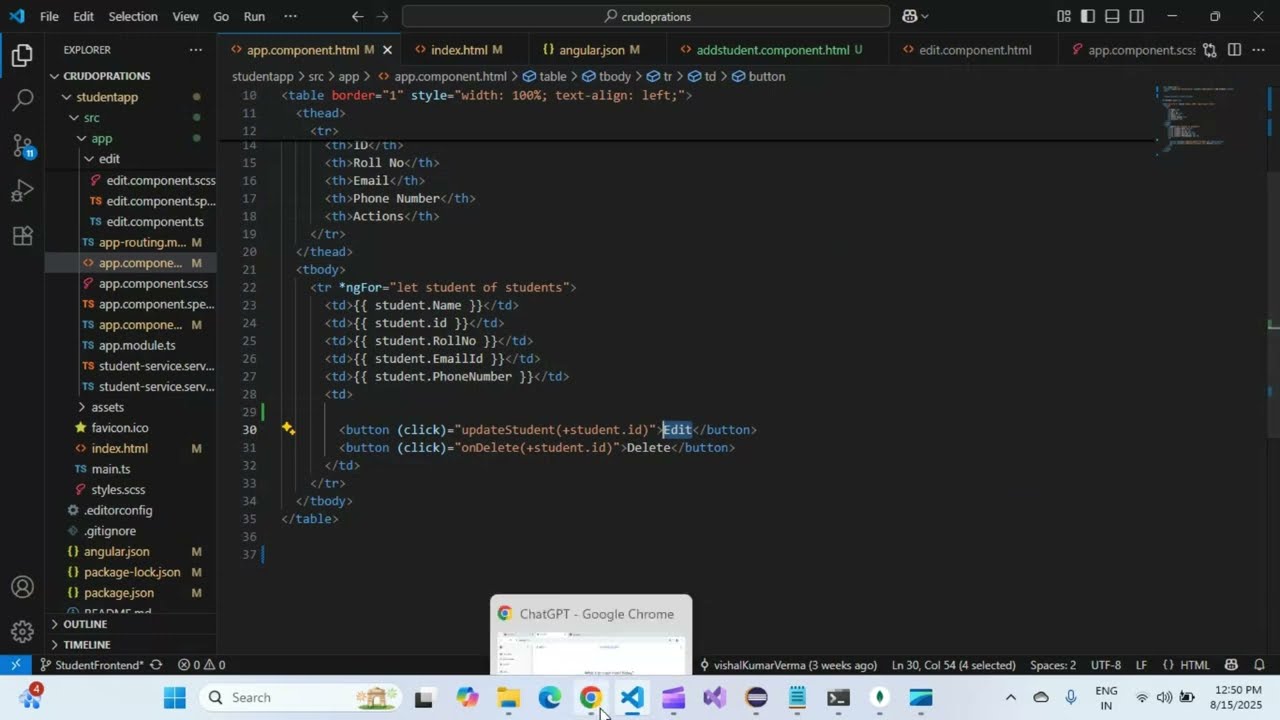The width and height of the screenshot is (1280, 720).
Task: Switch to the edit.component.html tab
Action: click(975, 50)
